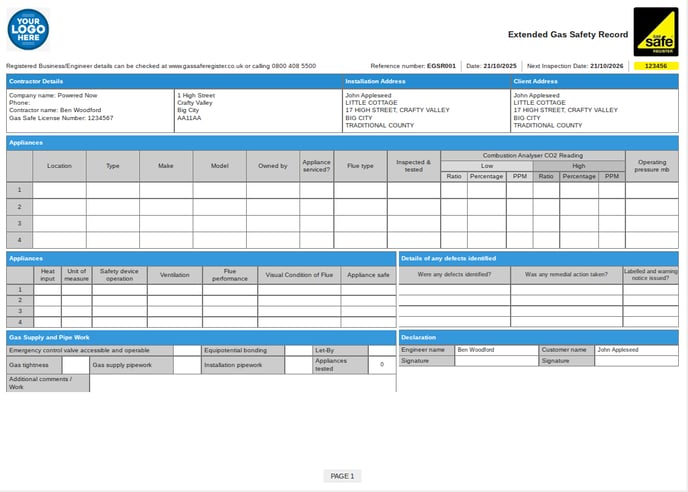Click the 'Appliance safe' cell in row 1
The width and height of the screenshot is (688, 492).
point(368,290)
